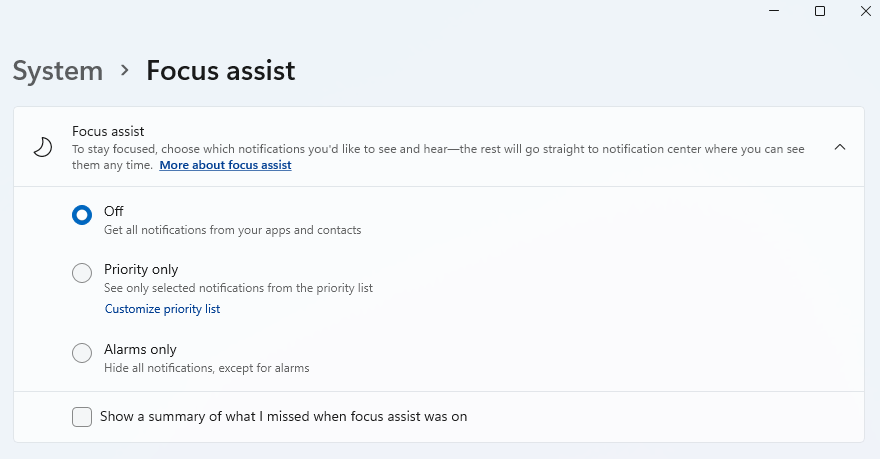Click 'See only selected notifications' description
880x459 pixels.
point(238,288)
